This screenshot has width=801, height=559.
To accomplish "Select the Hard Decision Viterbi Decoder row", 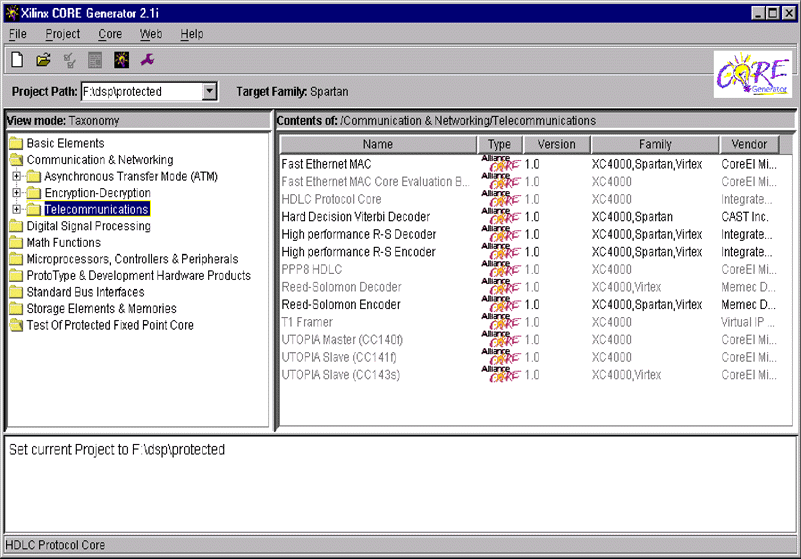I will (x=355, y=217).
